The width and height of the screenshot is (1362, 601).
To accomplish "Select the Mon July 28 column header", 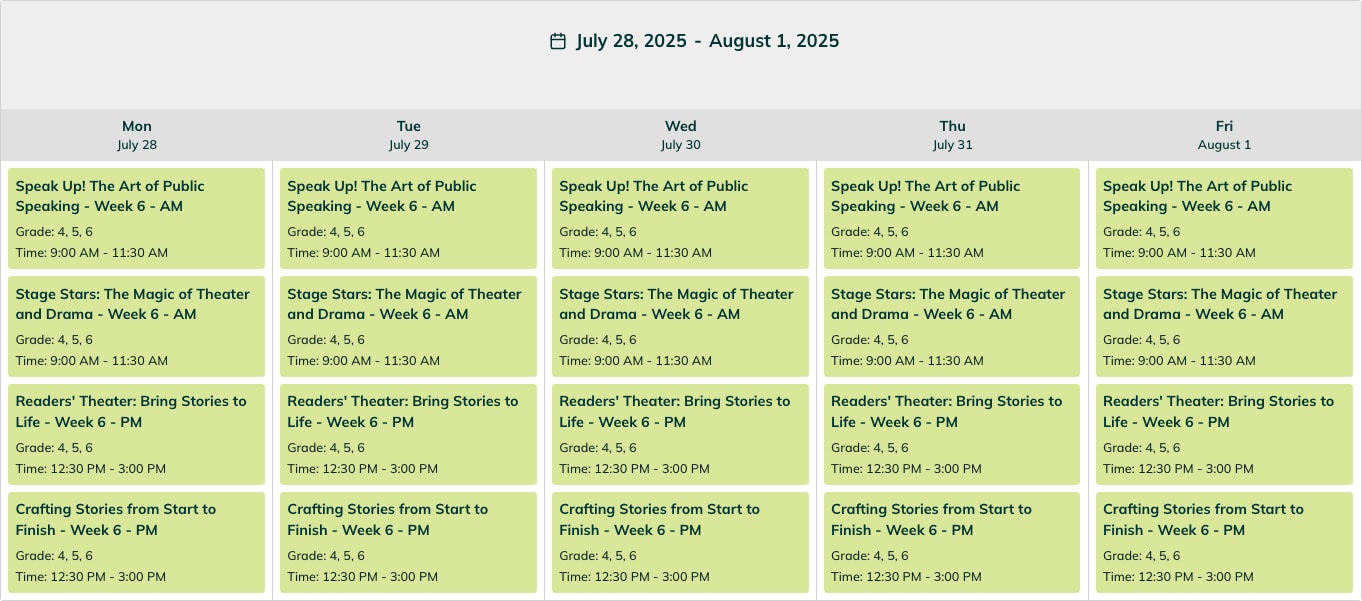I will [x=137, y=135].
